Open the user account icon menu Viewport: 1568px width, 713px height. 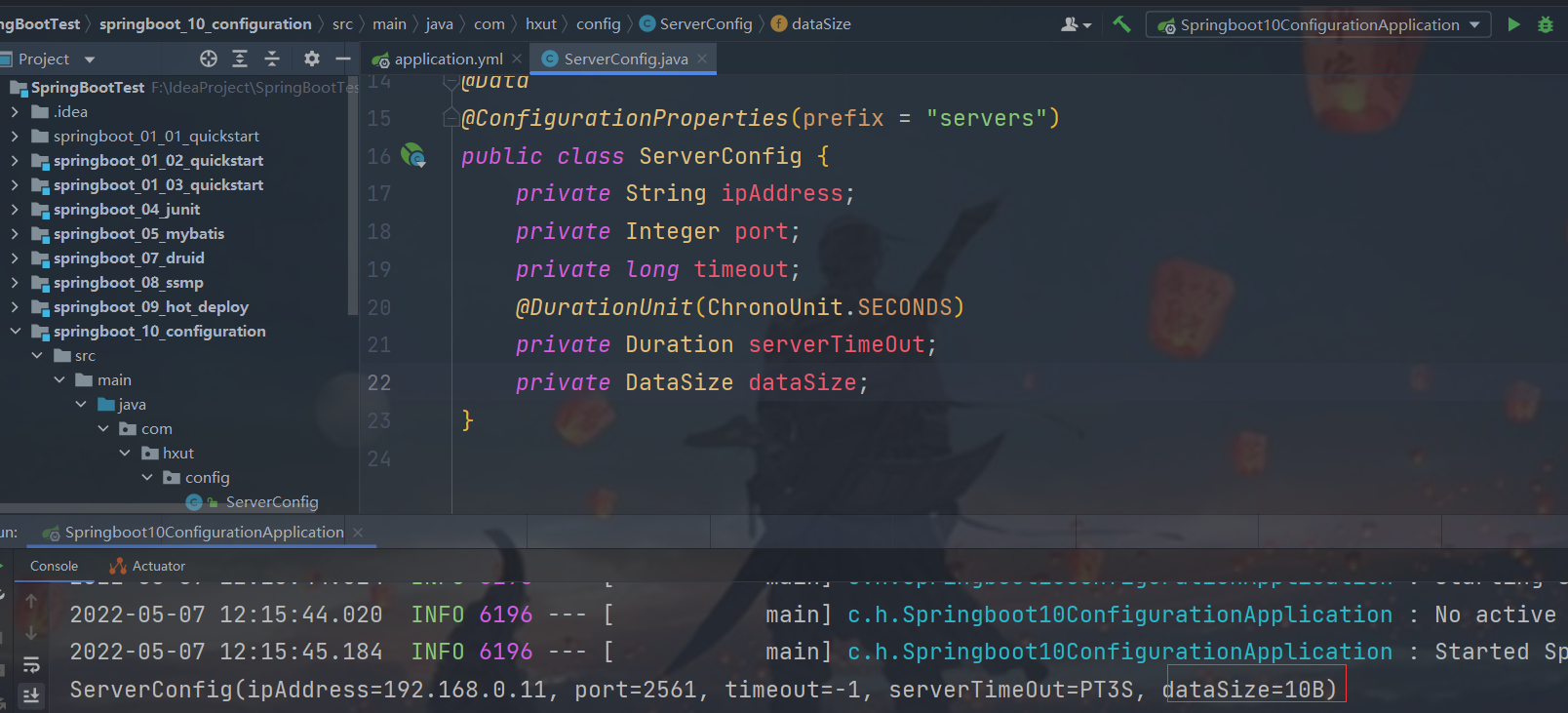click(x=1076, y=24)
